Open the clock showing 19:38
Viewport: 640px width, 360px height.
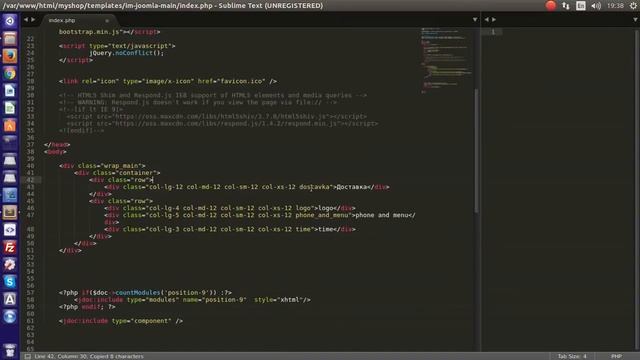[615, 5]
